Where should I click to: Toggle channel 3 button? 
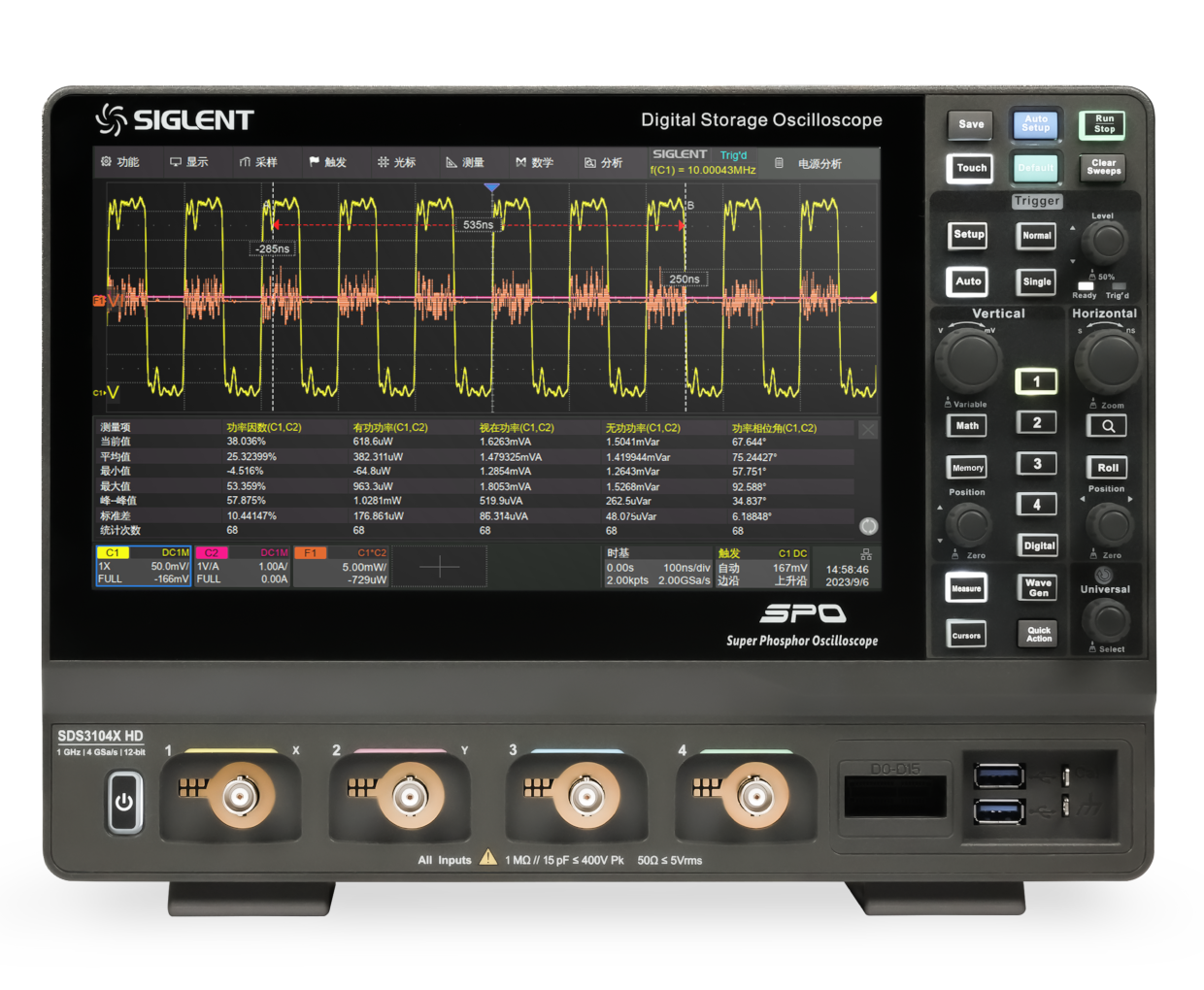1036,464
